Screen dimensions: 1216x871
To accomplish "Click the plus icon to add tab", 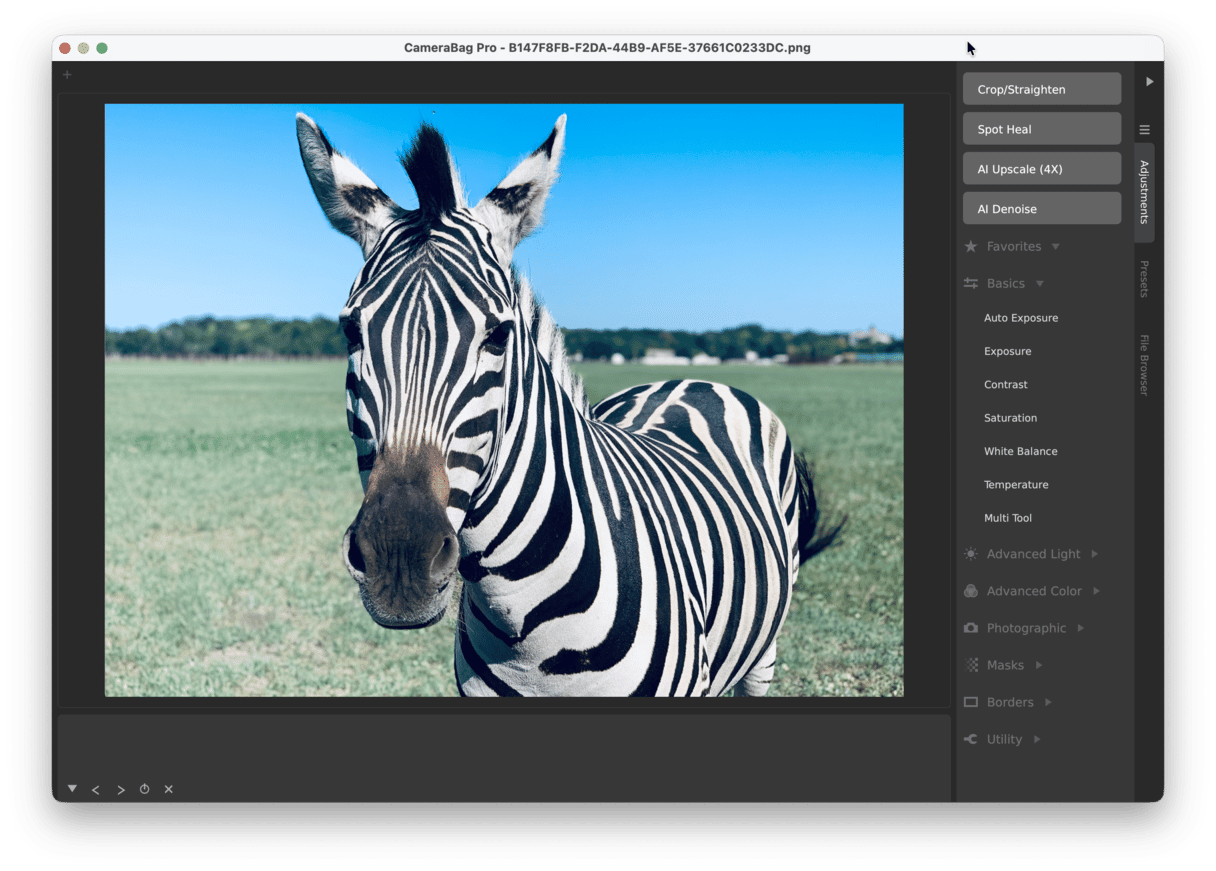I will (x=67, y=75).
